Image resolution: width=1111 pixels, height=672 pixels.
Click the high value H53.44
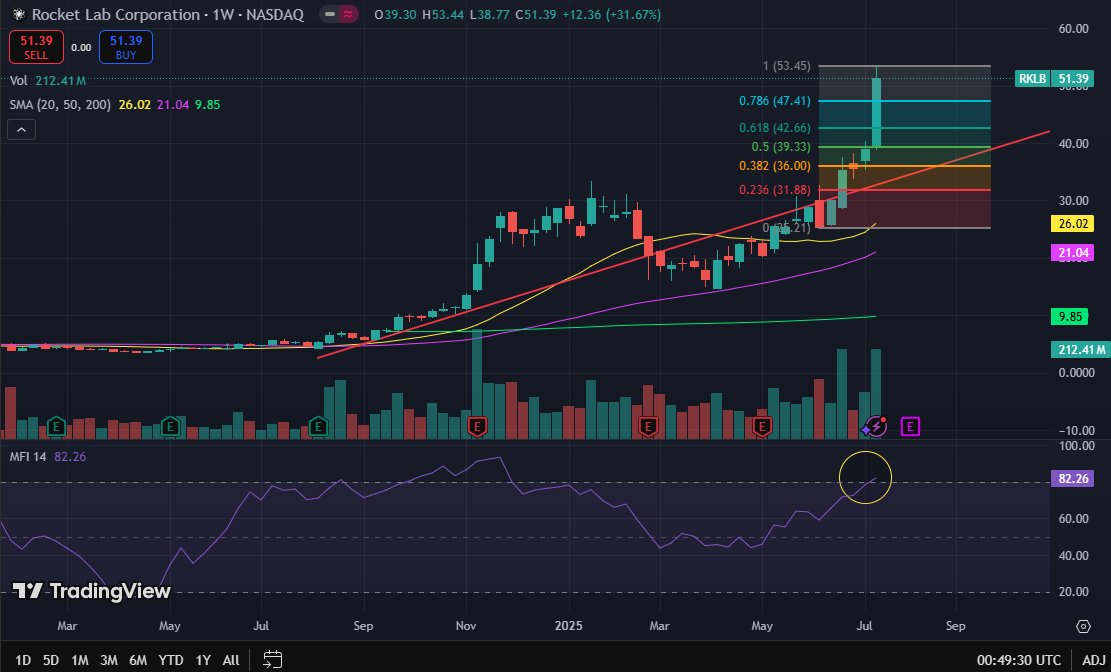tap(444, 14)
